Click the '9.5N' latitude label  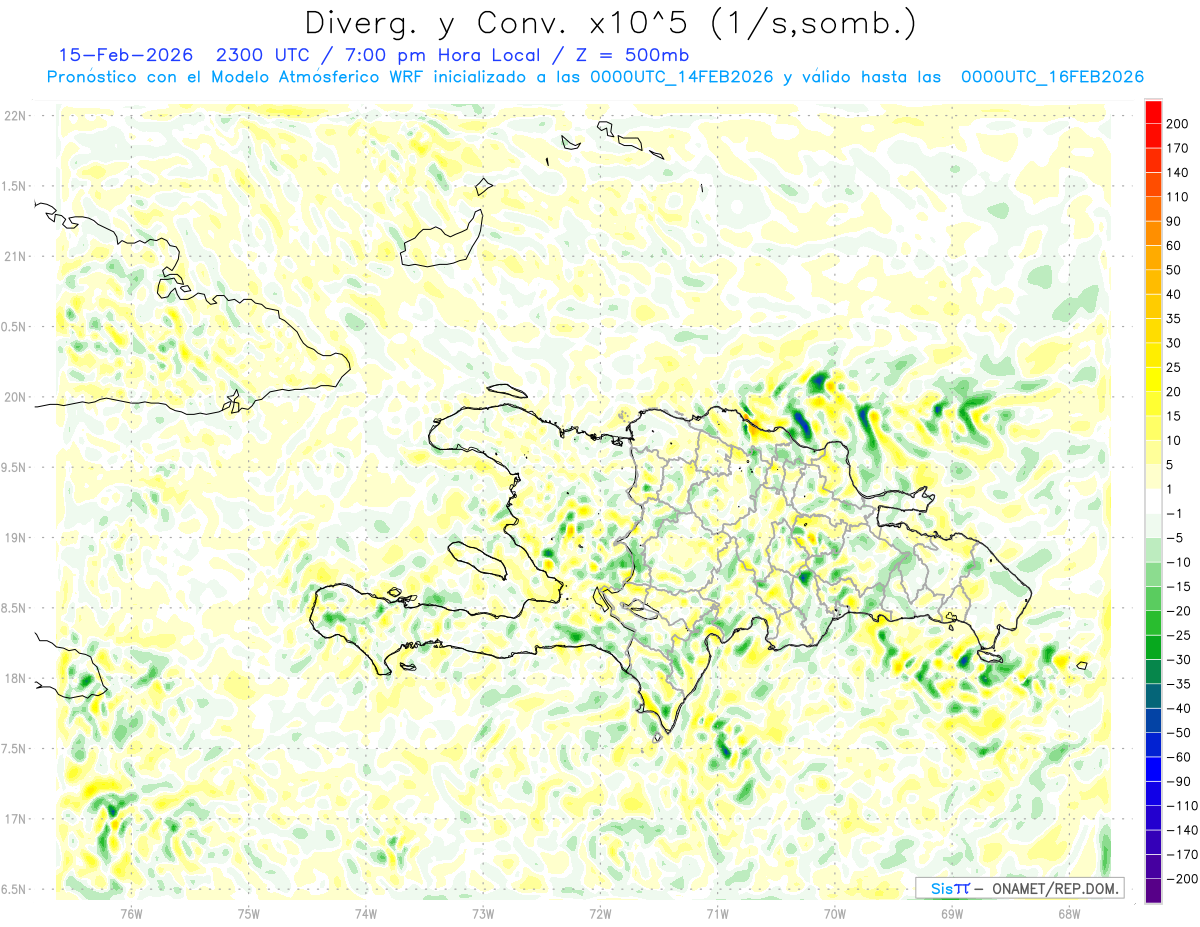pyautogui.click(x=15, y=467)
